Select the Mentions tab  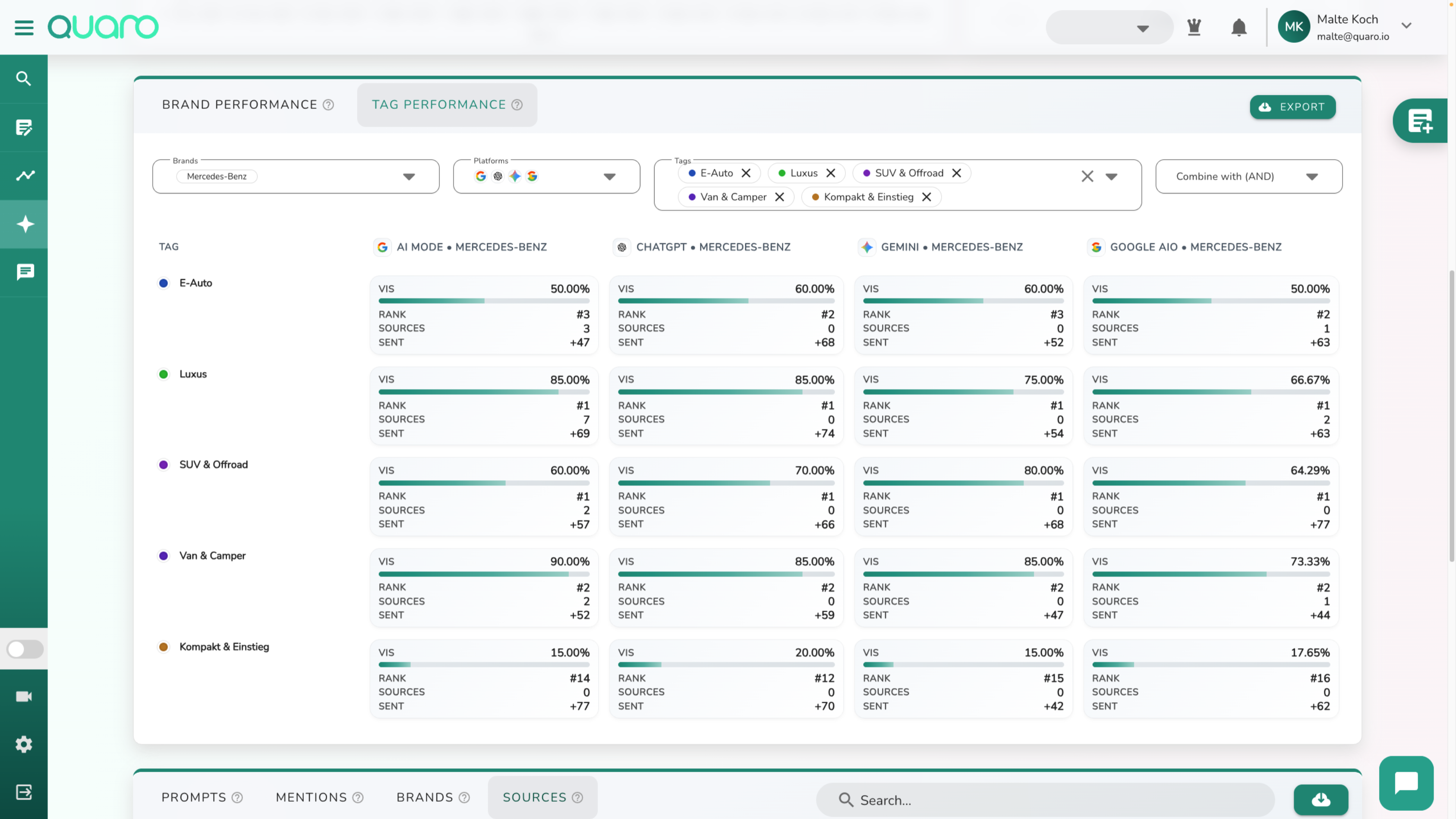(312, 797)
